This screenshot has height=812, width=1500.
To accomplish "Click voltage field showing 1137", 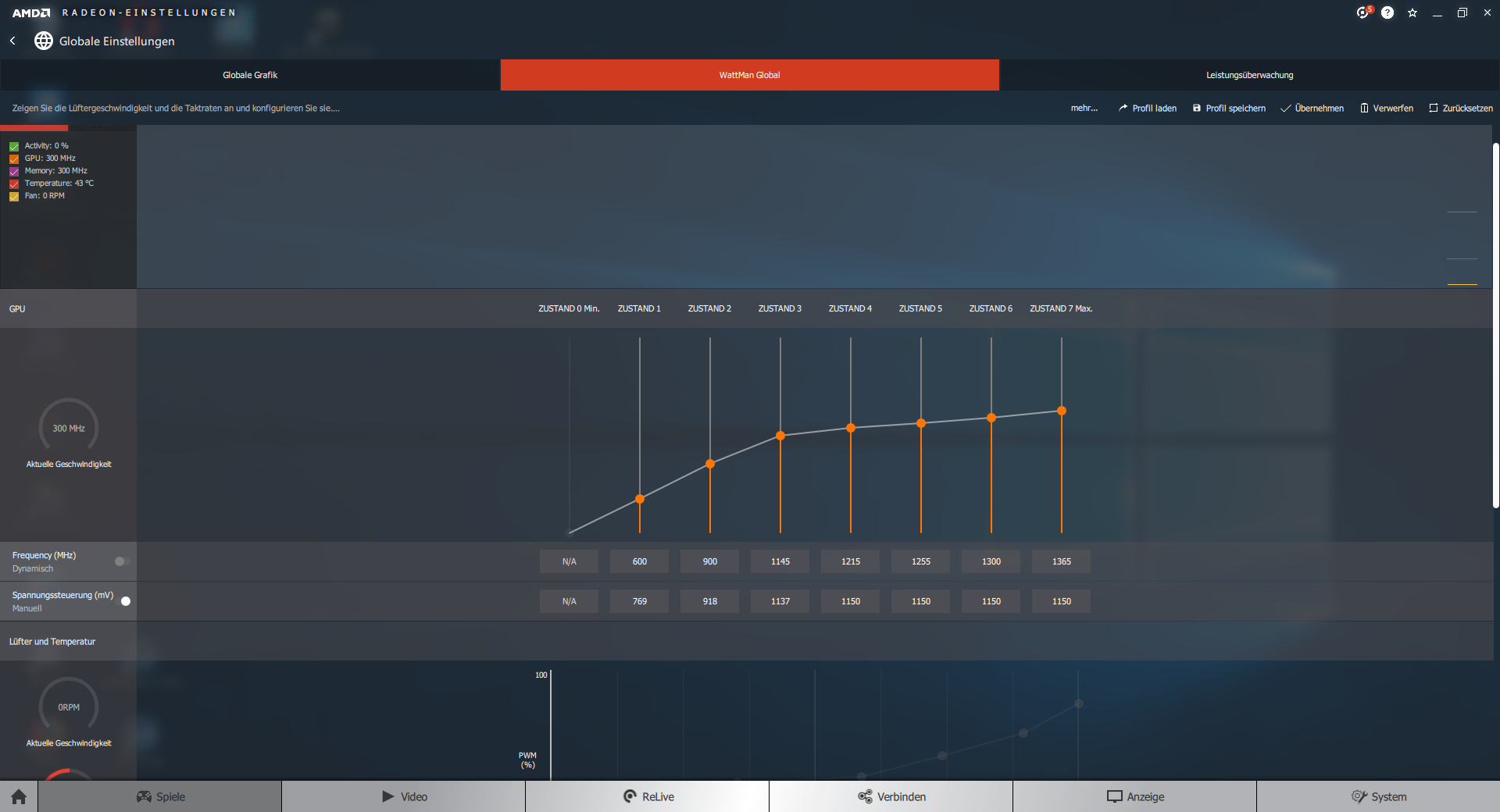I will 780,601.
